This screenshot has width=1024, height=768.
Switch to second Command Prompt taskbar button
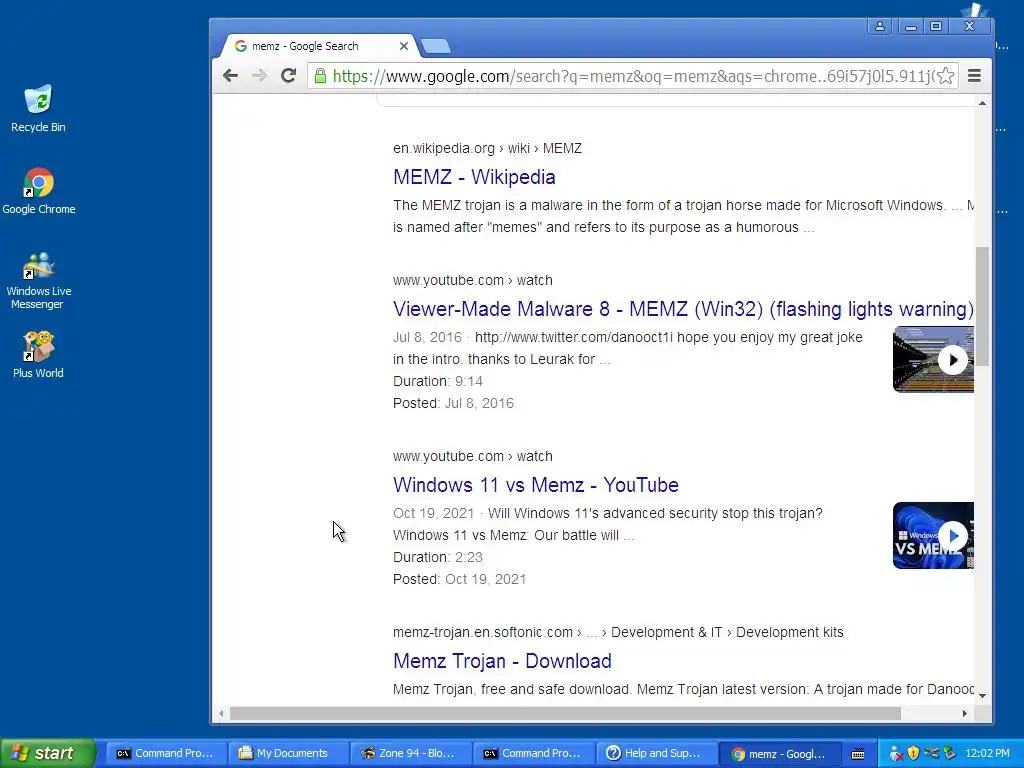pyautogui.click(x=532, y=753)
